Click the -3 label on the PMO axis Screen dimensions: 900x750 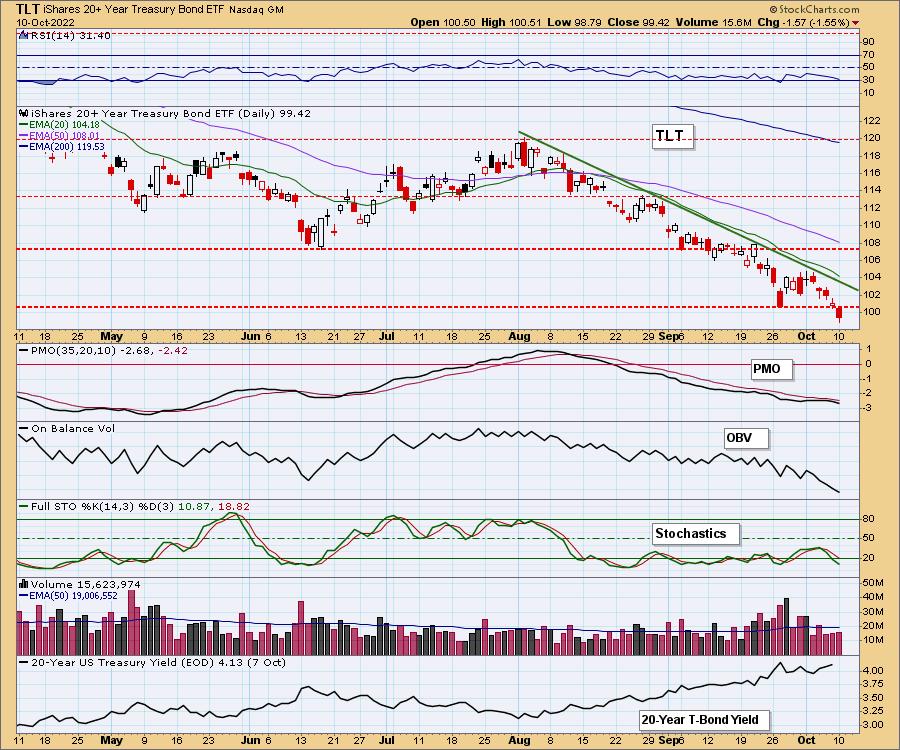click(x=868, y=408)
